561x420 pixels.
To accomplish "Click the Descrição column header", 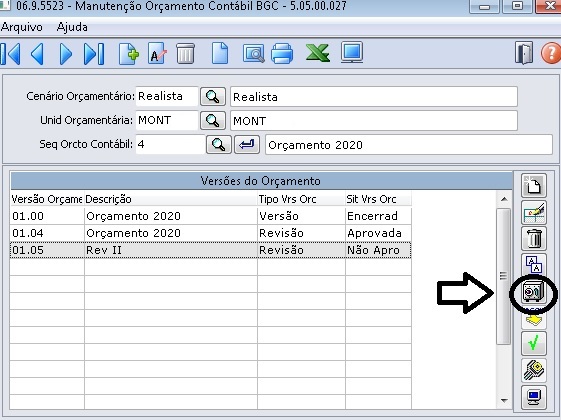I will [x=171, y=199].
